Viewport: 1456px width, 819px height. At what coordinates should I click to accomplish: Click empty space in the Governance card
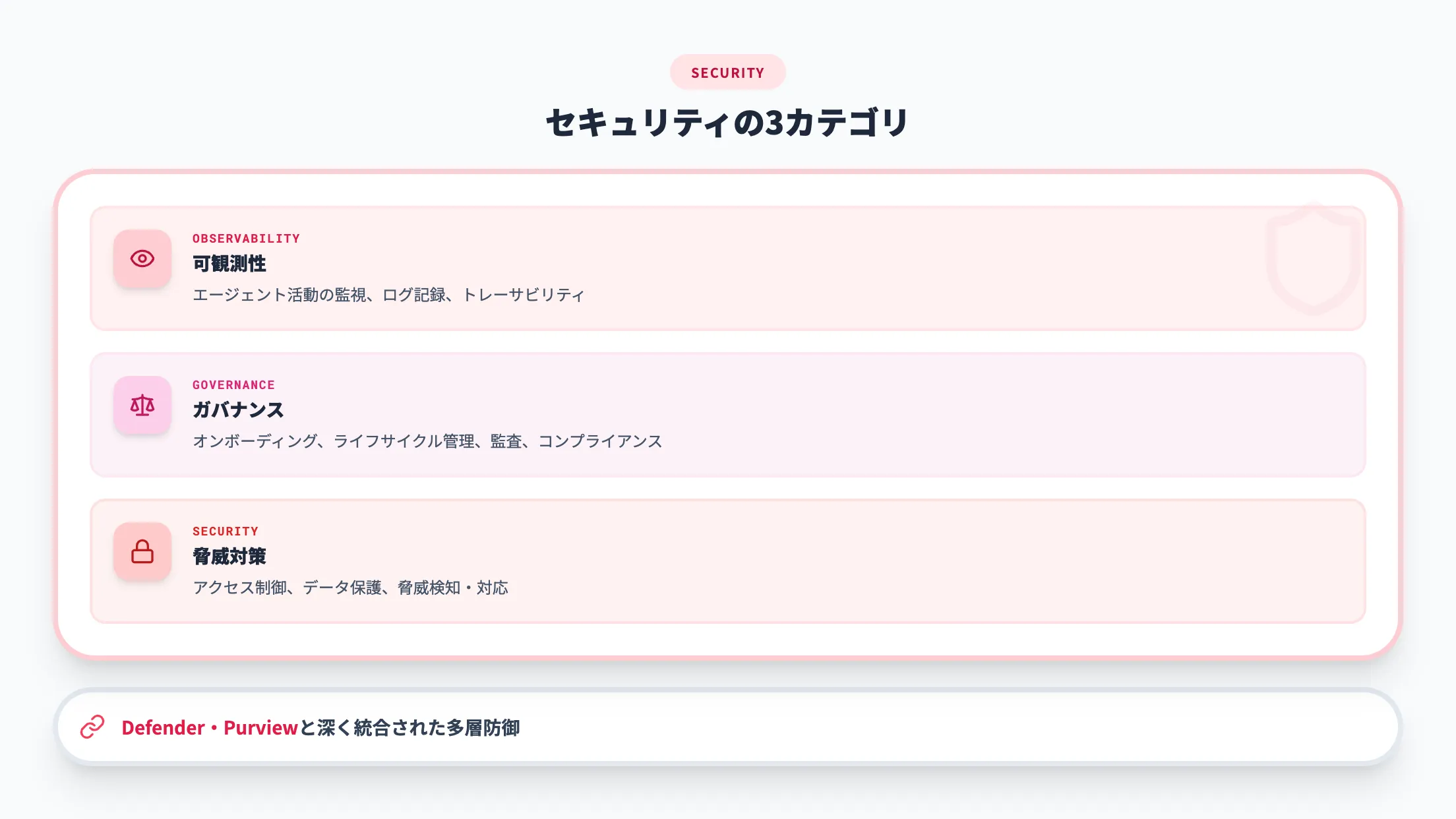pyautogui.click(x=989, y=415)
